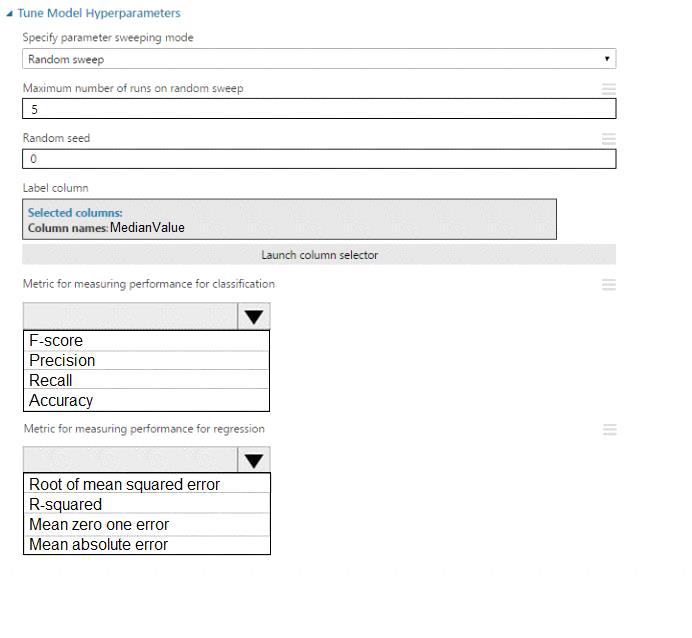The height and width of the screenshot is (638, 692).
Task: Expand the classification metric dropdown arrow
Action: 254,317
